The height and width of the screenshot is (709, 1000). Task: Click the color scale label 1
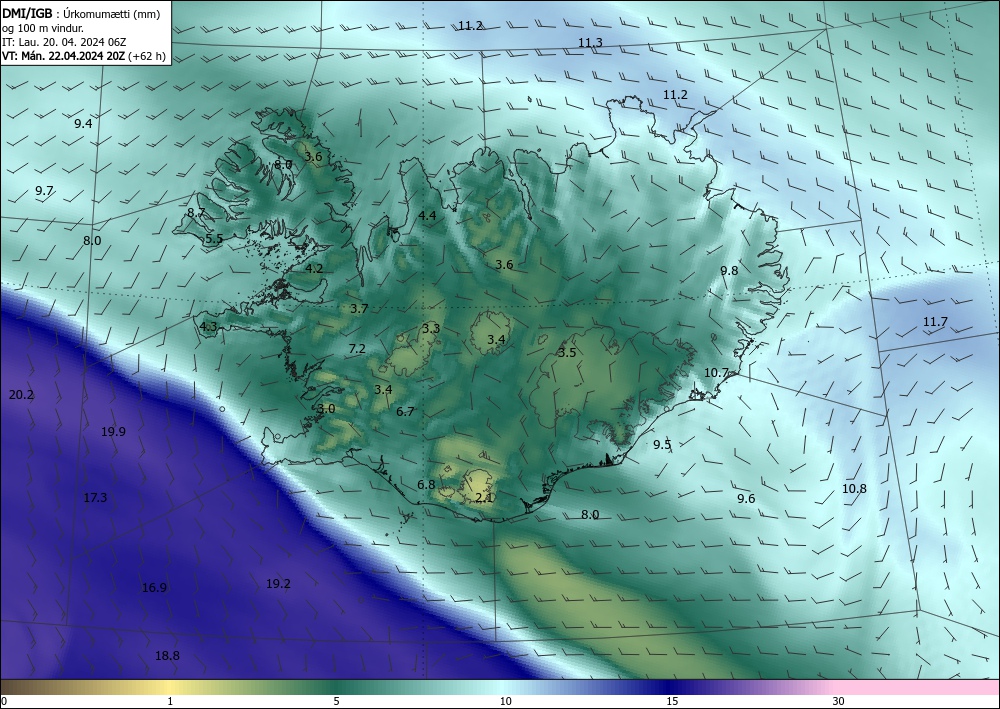170,701
